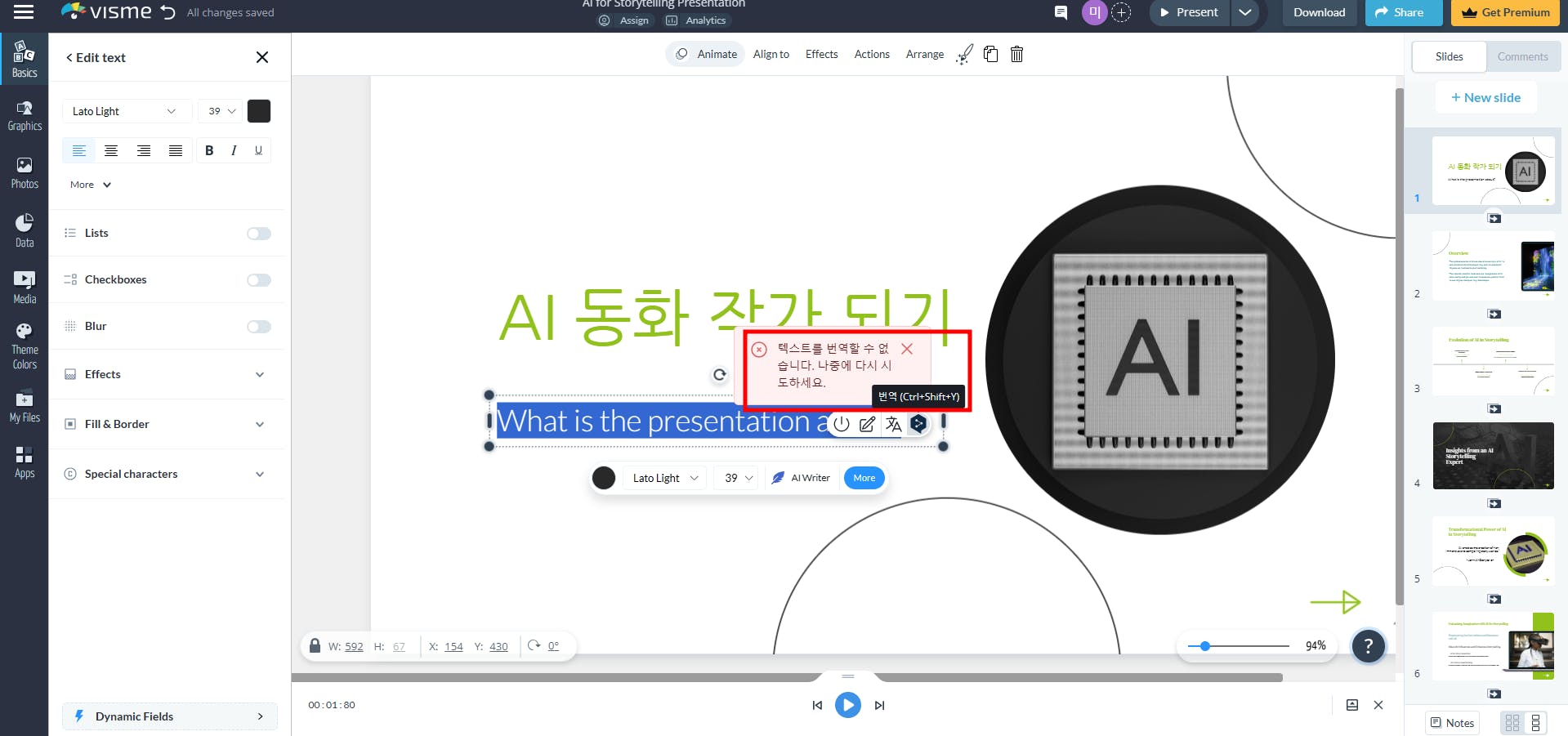This screenshot has height=736, width=1568.
Task: Align text right
Action: point(144,150)
